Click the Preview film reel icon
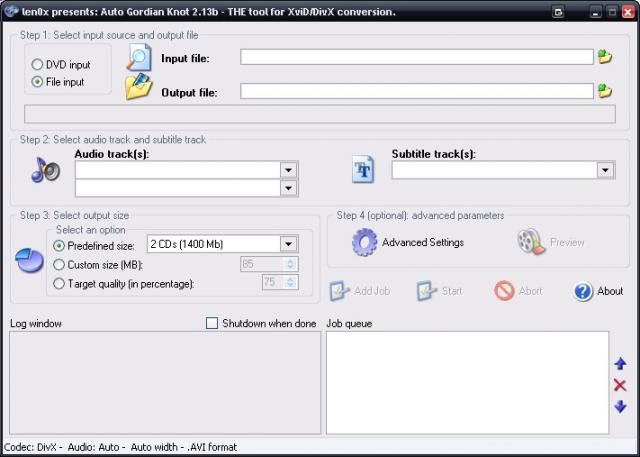The image size is (640, 457). [531, 242]
